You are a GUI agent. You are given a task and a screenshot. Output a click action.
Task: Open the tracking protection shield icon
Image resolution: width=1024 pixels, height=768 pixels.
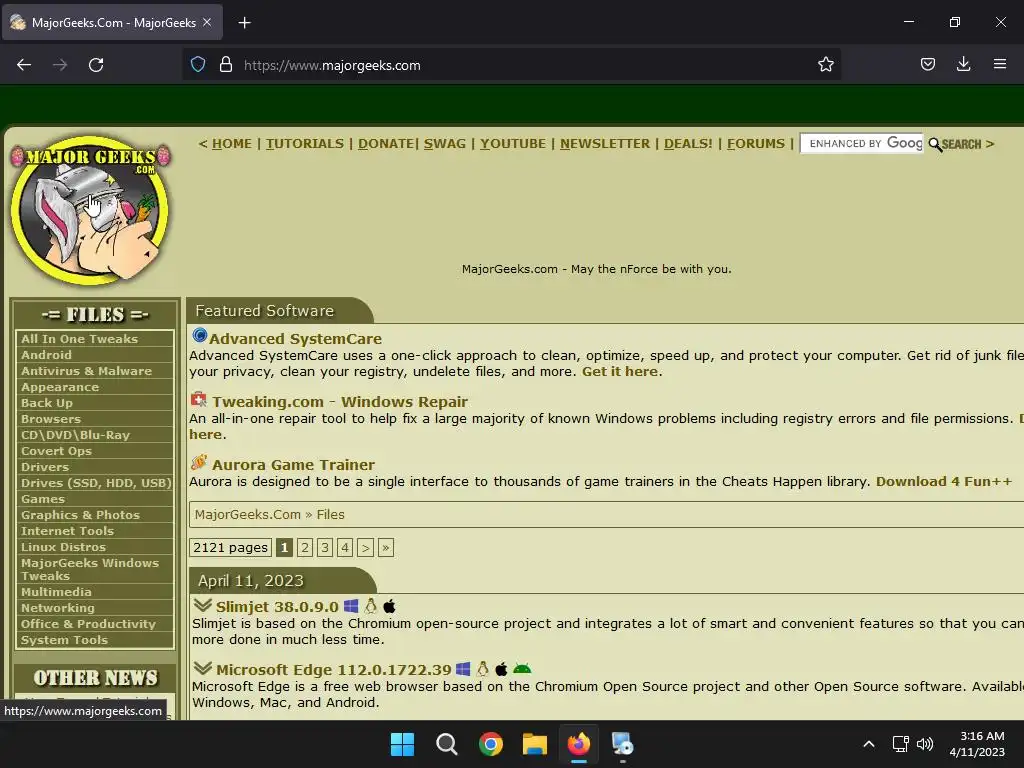198,65
